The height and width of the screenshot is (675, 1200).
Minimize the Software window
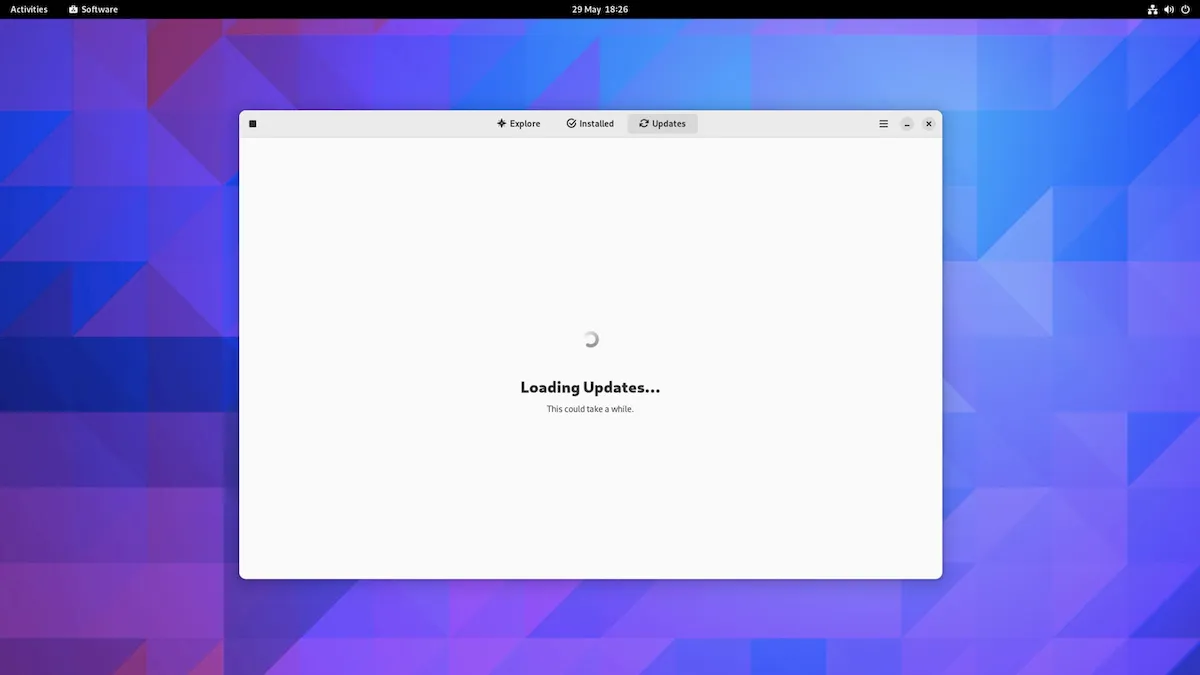click(907, 124)
